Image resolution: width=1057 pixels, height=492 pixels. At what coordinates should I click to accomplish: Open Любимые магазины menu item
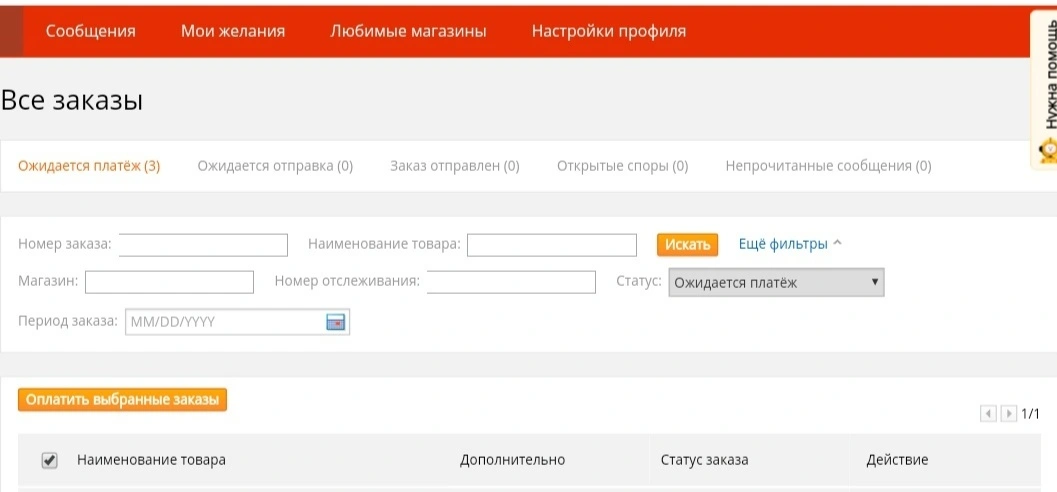coord(408,31)
